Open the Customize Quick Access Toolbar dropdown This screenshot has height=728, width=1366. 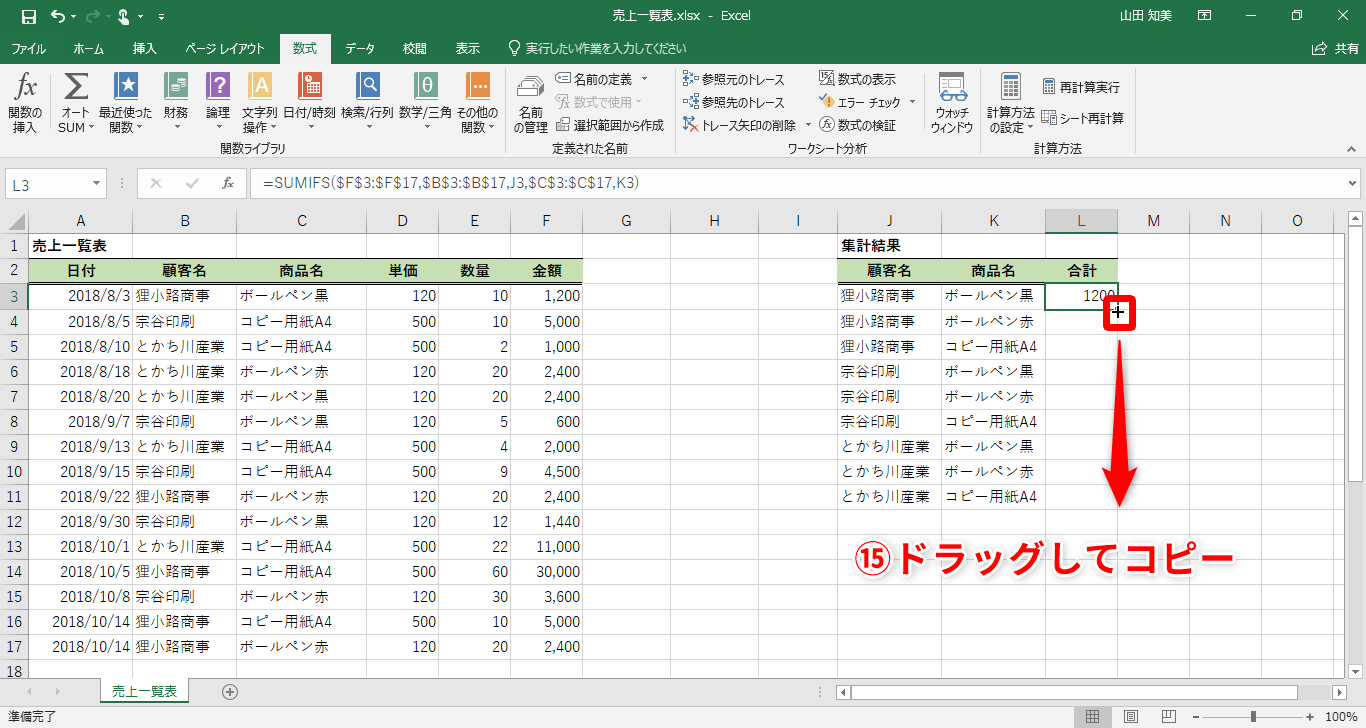pos(162,17)
